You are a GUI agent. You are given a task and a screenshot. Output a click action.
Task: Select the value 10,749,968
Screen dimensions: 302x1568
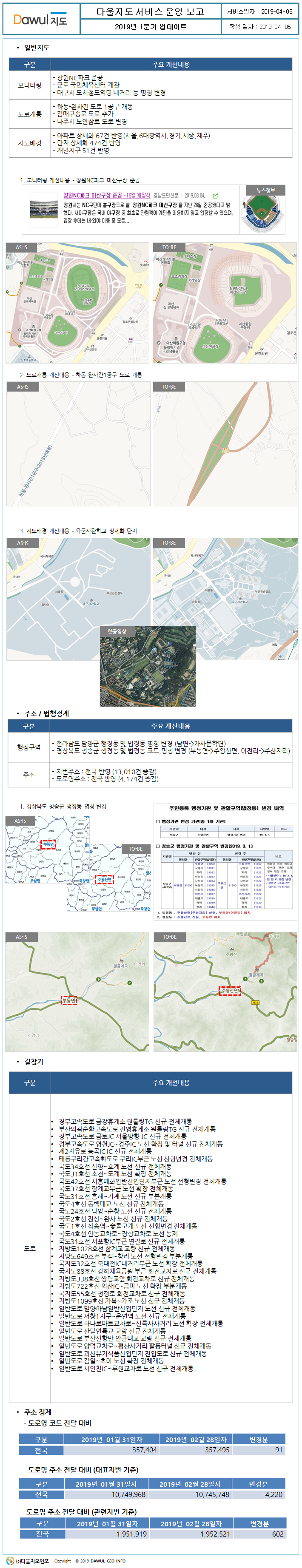128,1494
